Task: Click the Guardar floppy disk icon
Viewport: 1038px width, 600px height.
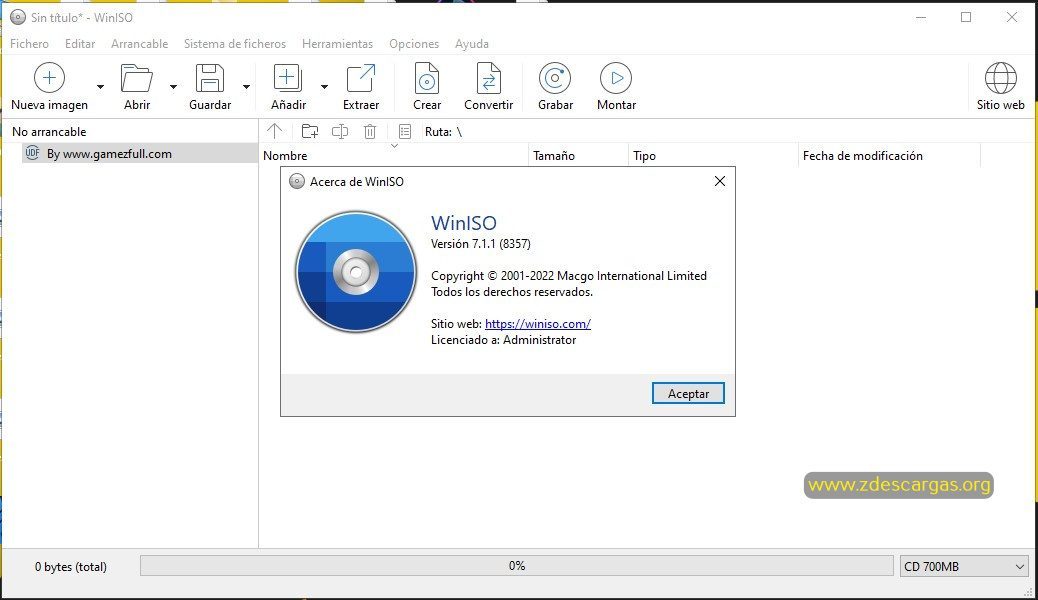Action: (210, 78)
